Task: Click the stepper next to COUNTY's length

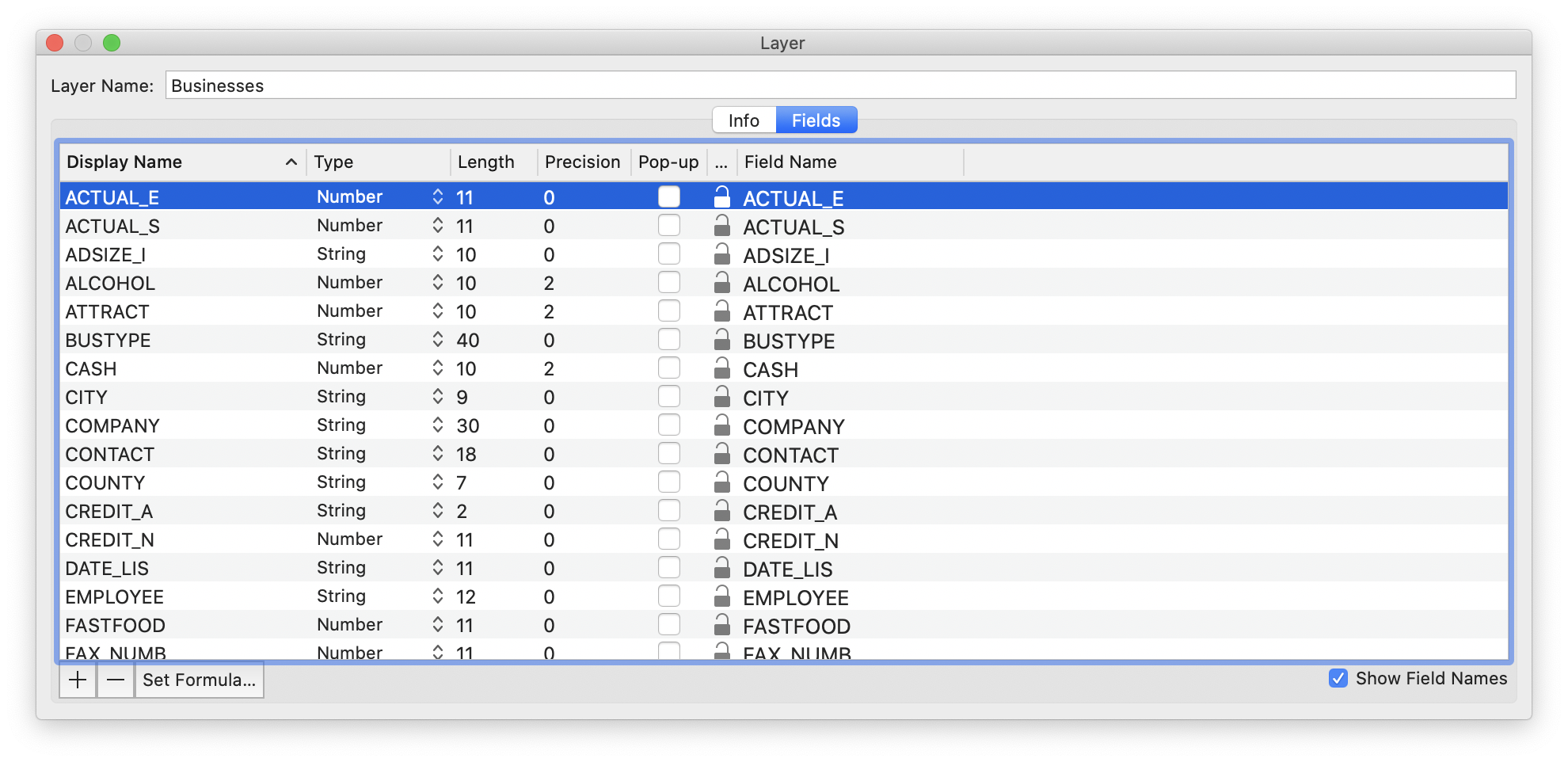Action: click(x=438, y=481)
